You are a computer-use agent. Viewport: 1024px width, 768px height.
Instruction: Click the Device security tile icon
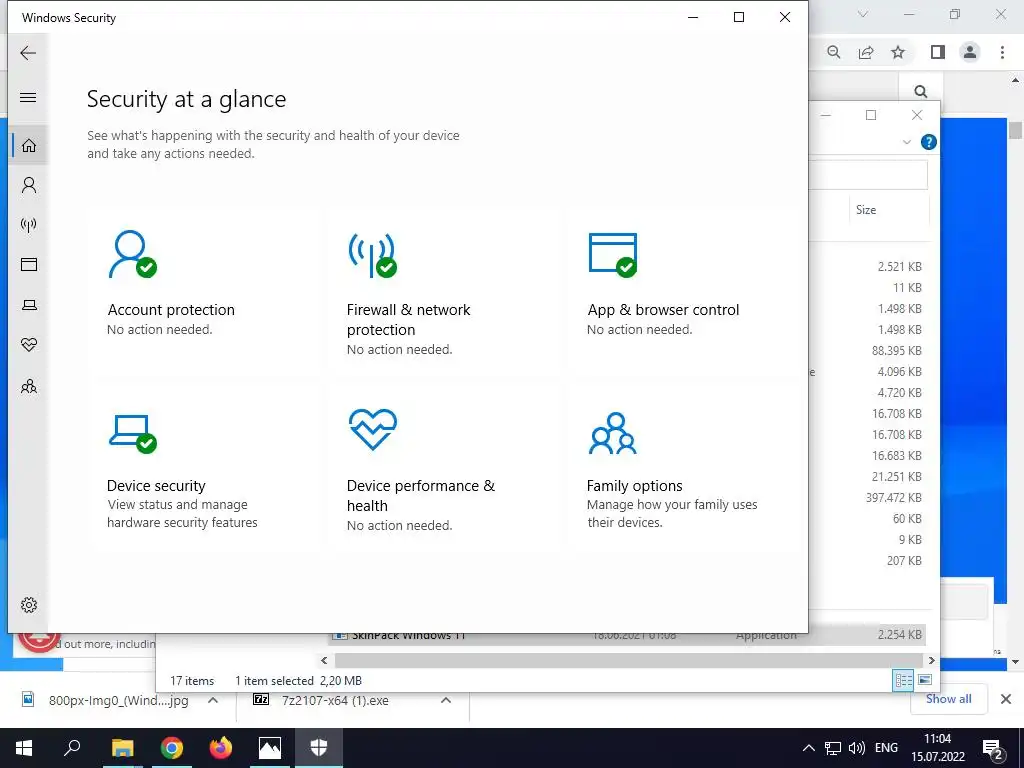(133, 434)
